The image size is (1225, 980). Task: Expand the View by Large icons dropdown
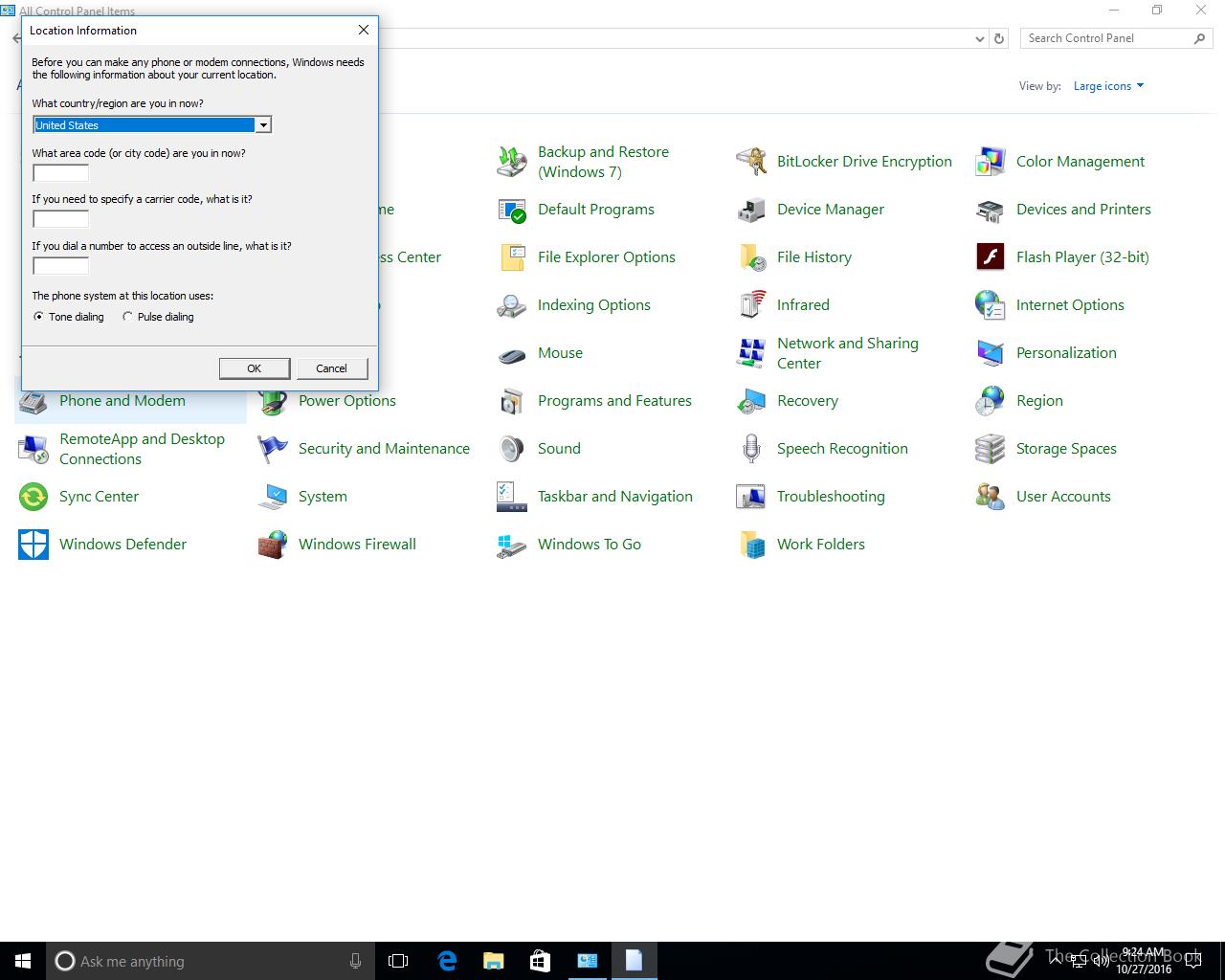[1108, 86]
